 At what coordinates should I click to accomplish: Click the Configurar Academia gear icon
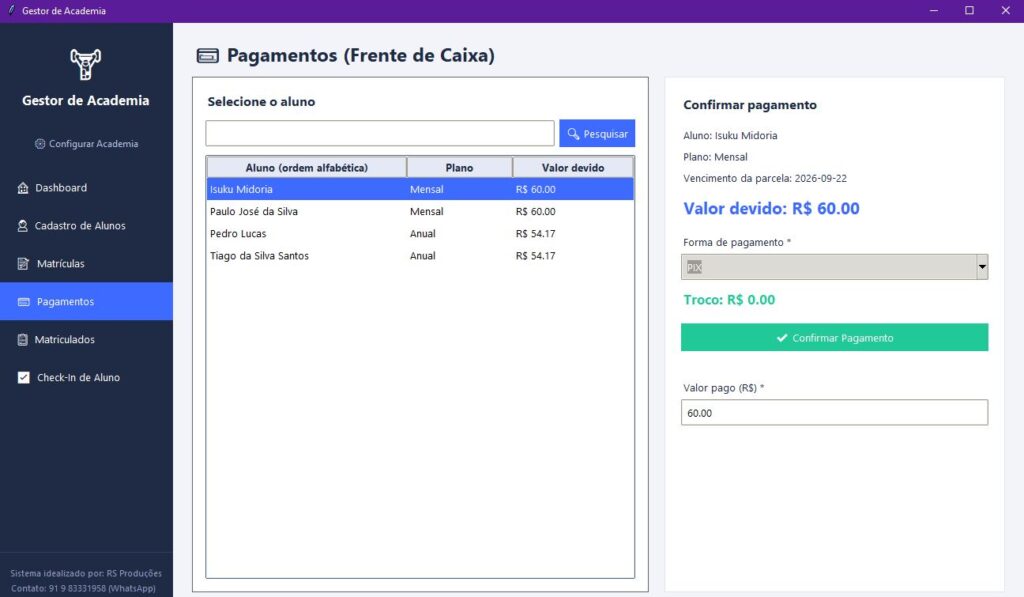[x=40, y=144]
